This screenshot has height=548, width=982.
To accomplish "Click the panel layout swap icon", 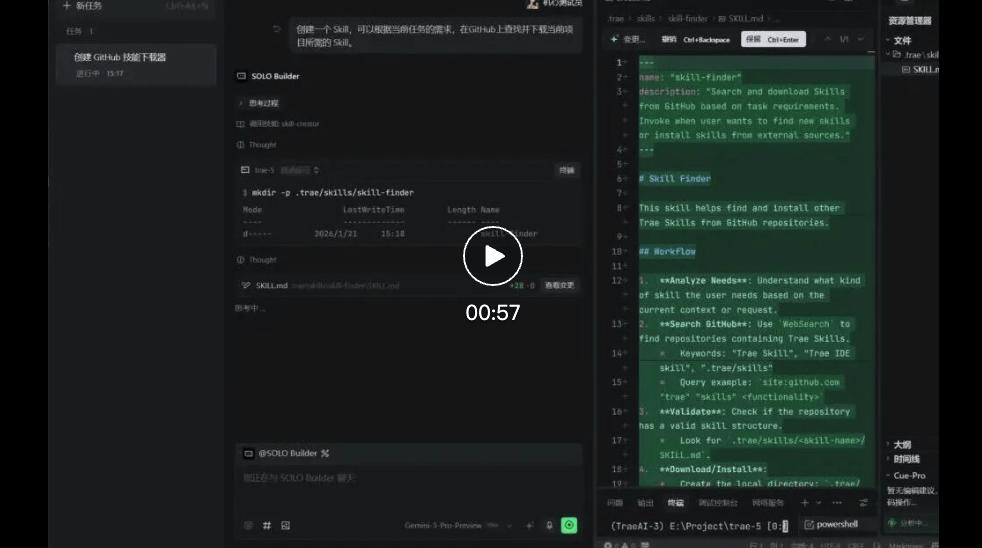I will [864, 502].
